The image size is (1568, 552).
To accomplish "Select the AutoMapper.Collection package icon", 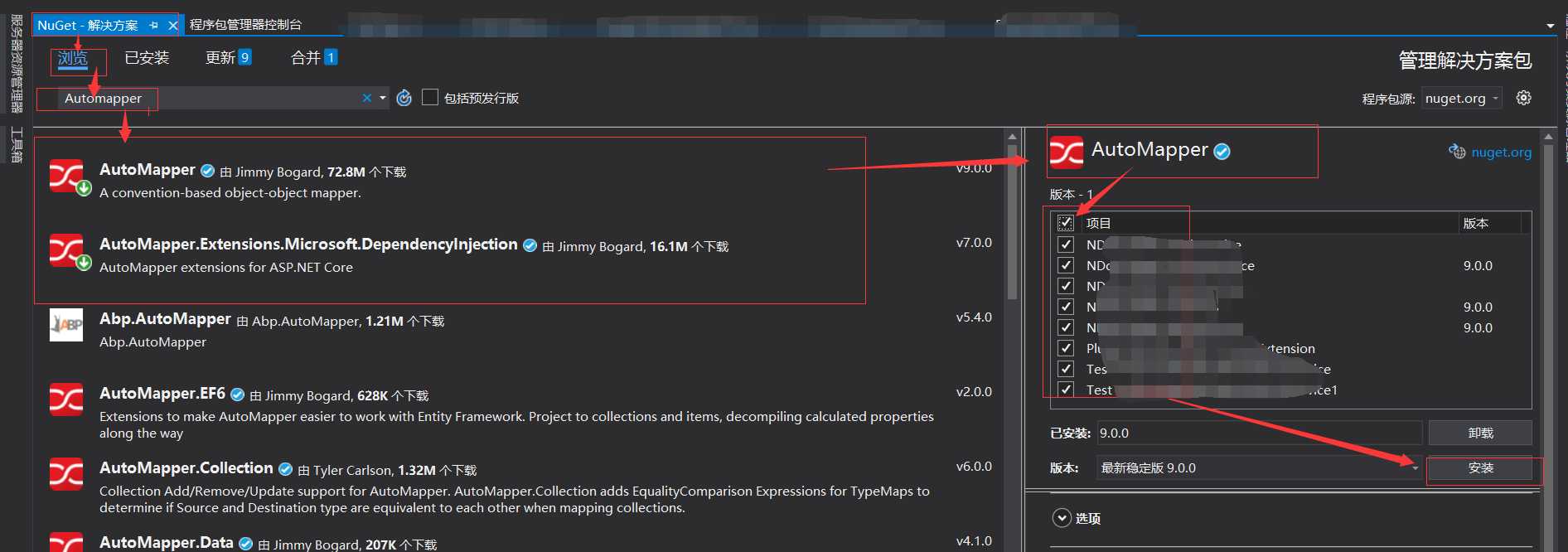I will 66,474.
